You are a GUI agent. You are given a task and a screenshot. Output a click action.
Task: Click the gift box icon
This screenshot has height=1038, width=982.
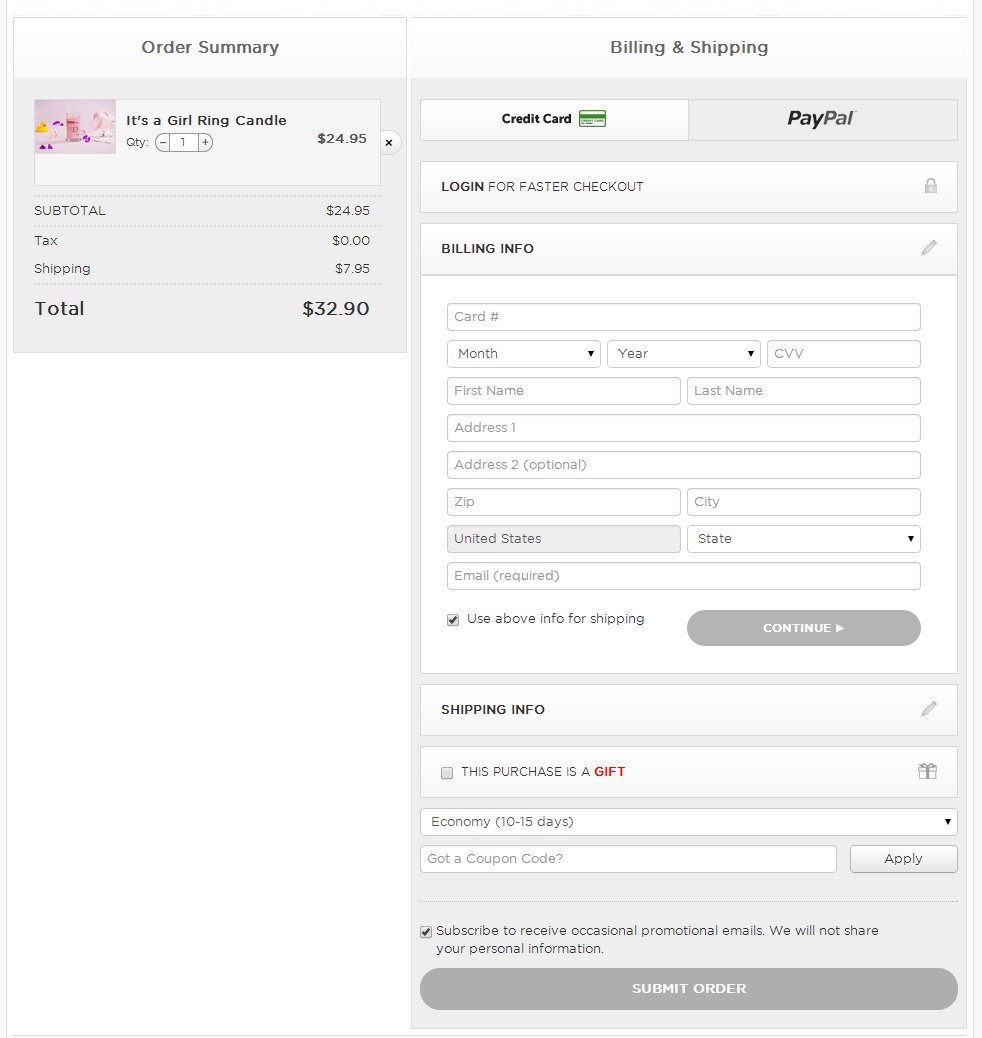927,771
